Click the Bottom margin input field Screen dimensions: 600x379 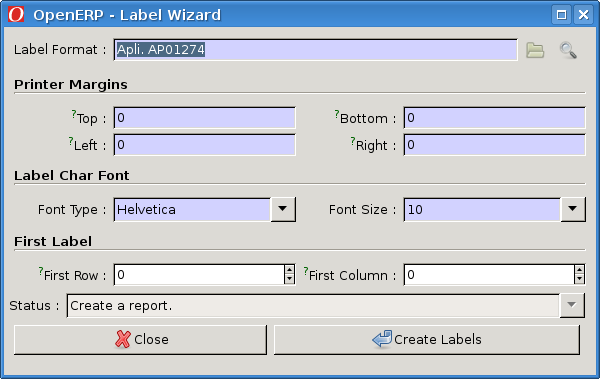pyautogui.click(x=495, y=118)
